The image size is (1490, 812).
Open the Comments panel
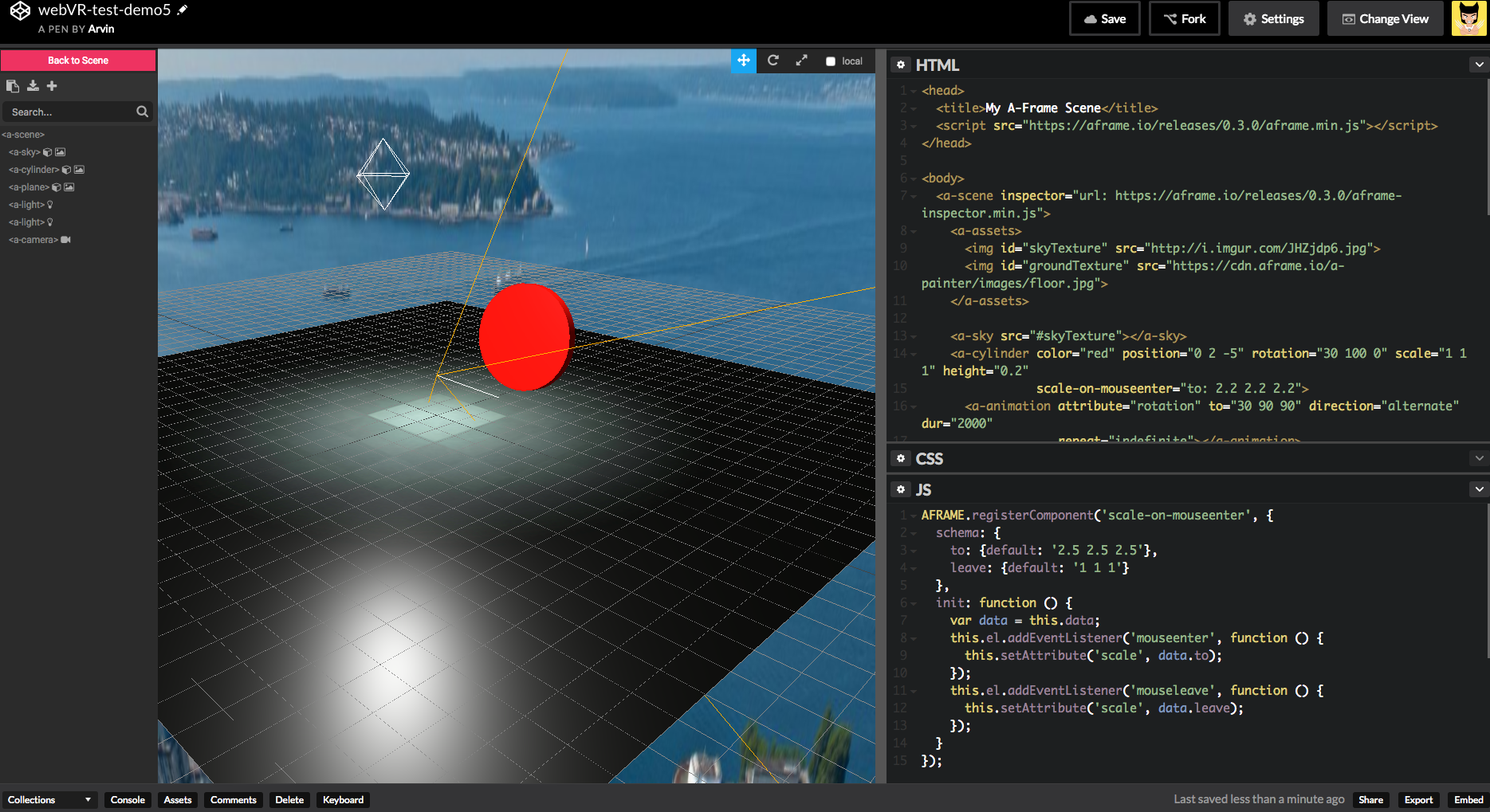[x=234, y=800]
